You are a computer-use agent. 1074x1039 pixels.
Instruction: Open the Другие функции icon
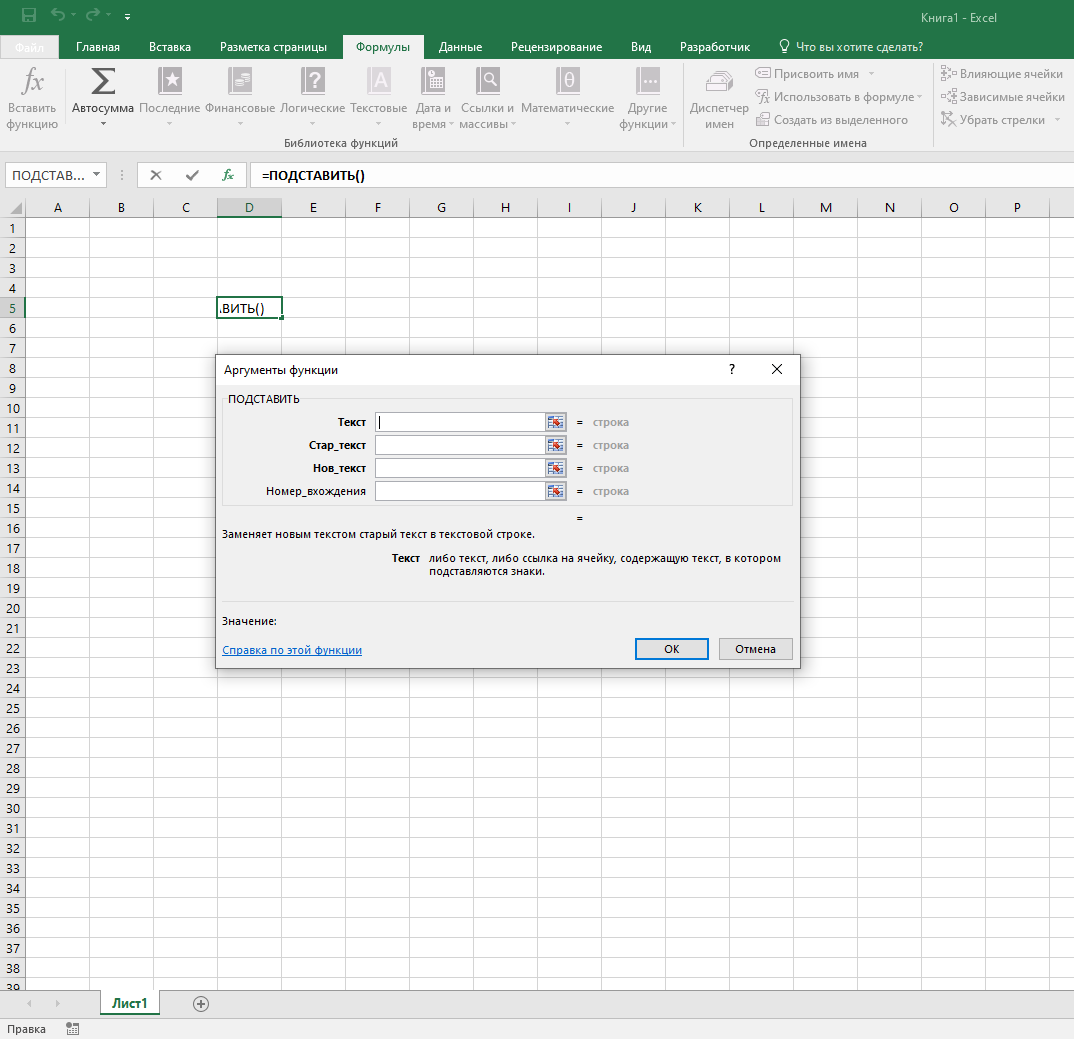point(647,82)
